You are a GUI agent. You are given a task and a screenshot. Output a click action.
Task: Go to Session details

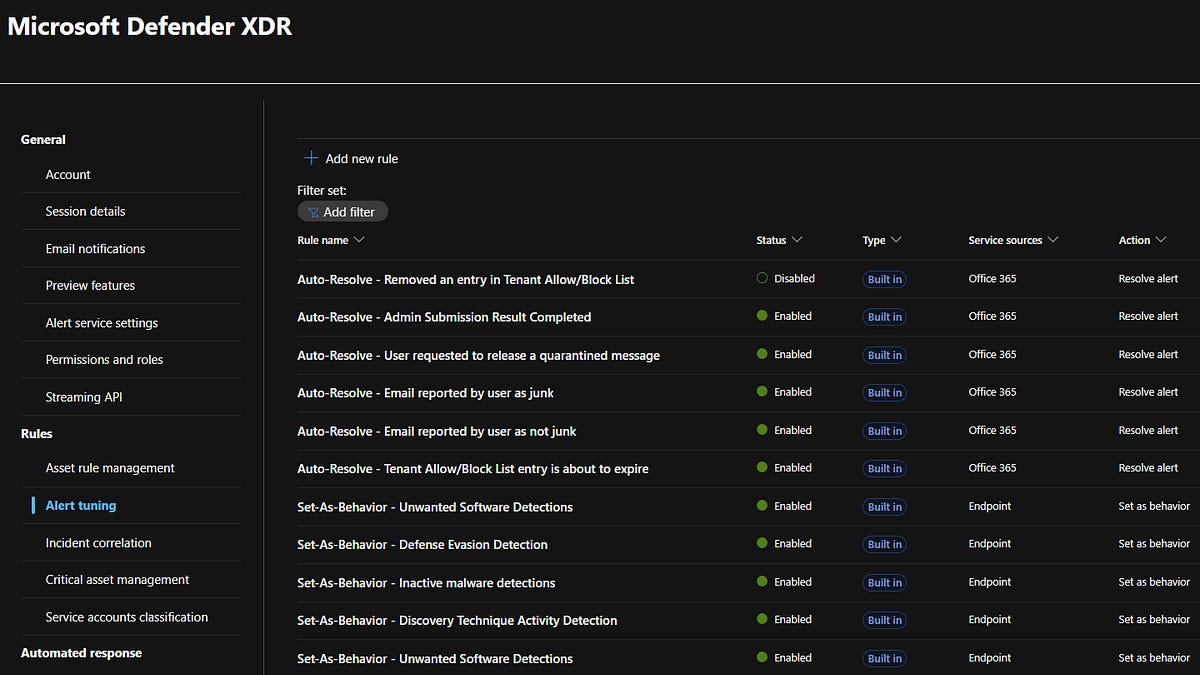click(85, 212)
